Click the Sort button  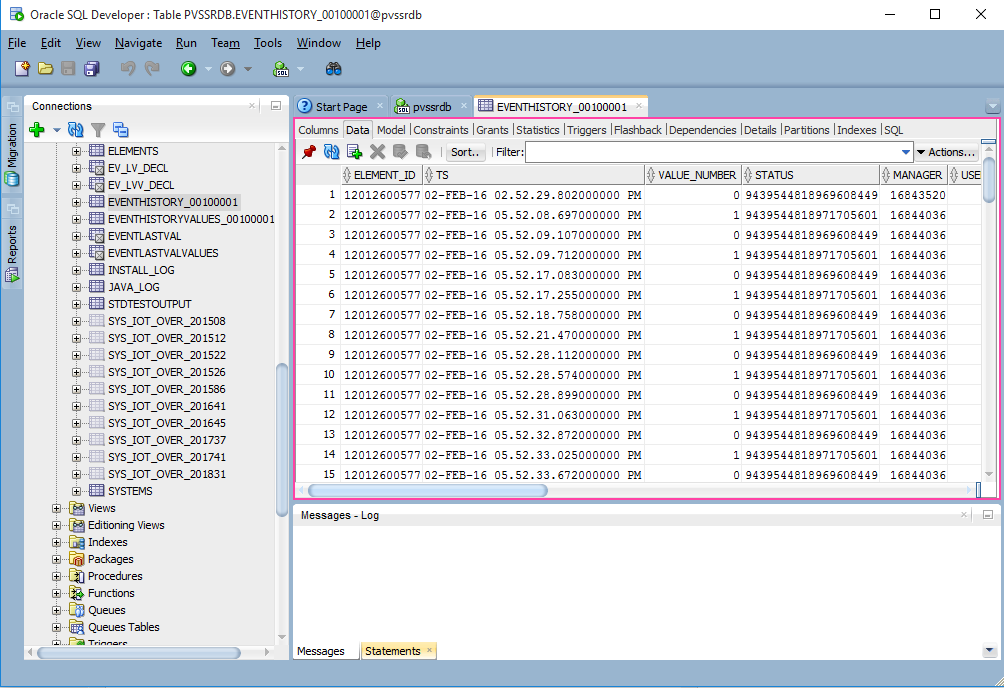465,152
